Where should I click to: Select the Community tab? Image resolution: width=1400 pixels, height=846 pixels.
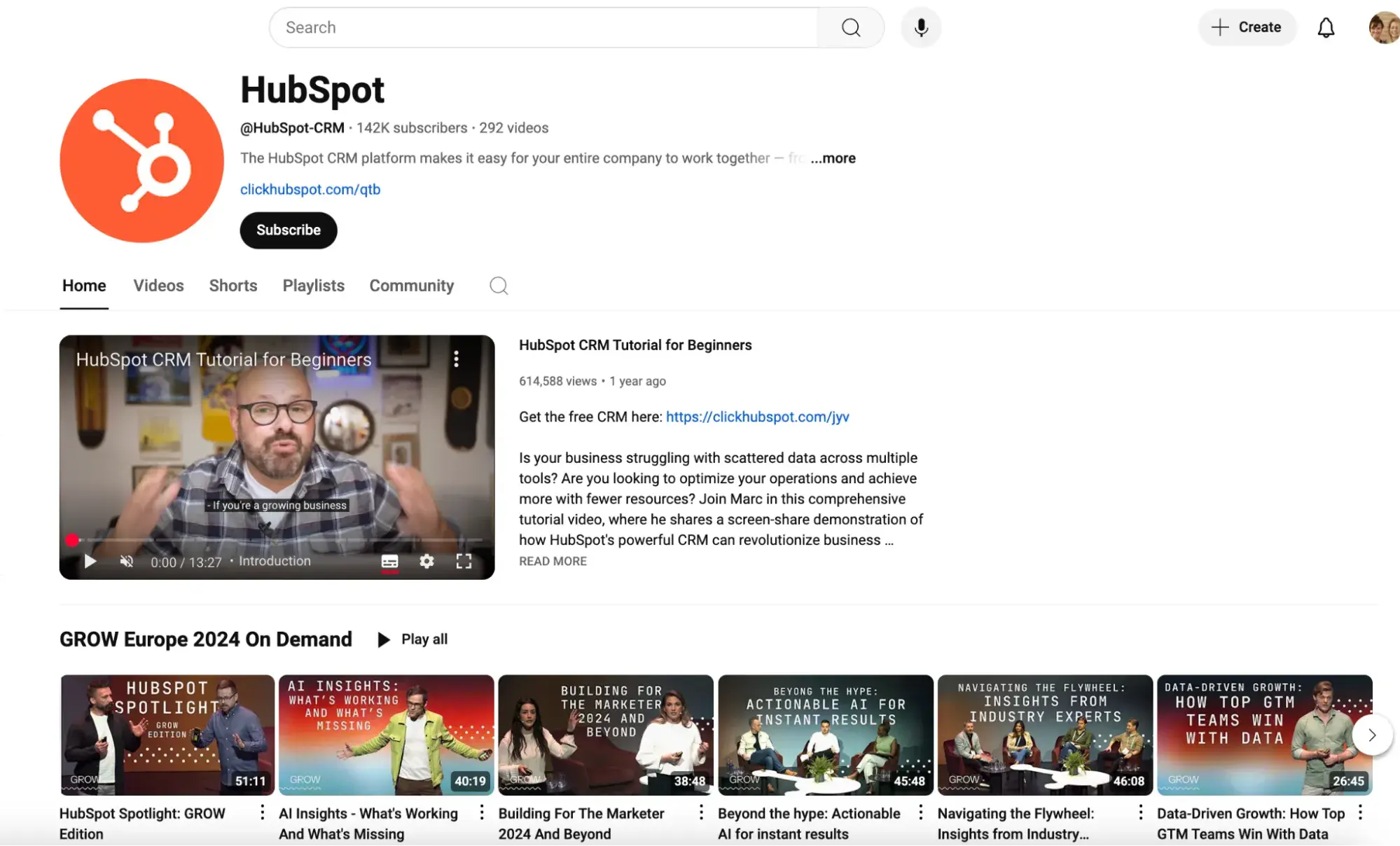point(411,286)
